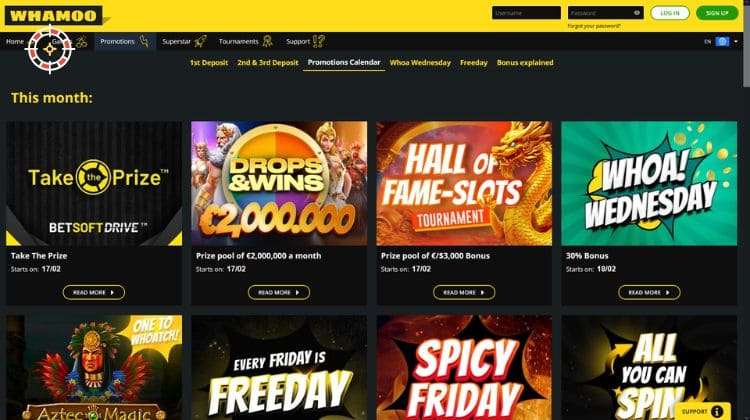The image size is (750, 420).
Task: Open the Bonus explained tab
Action: (525, 63)
